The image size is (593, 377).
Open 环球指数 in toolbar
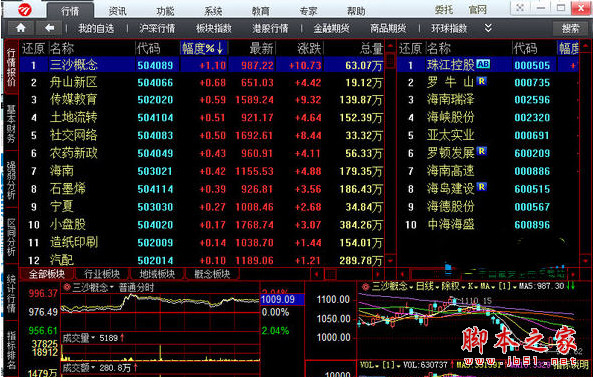[449, 28]
